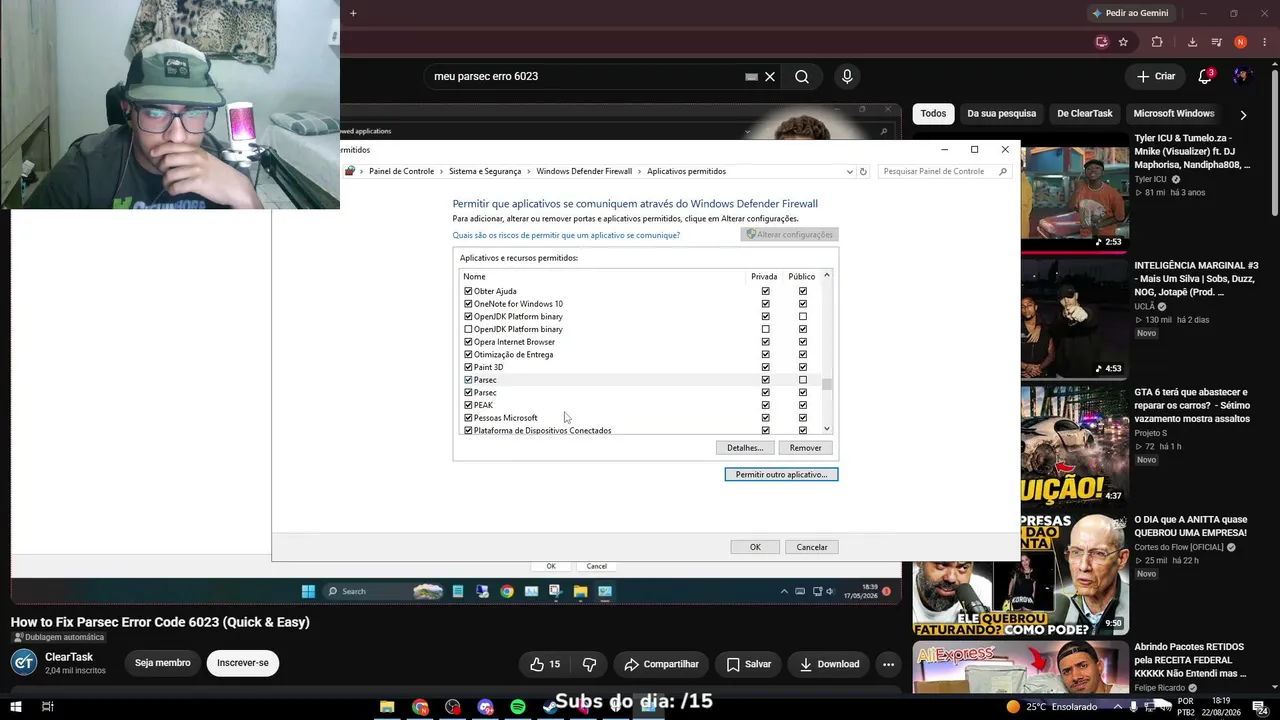
Task: Open risks of allowing an app link
Action: pyautogui.click(x=566, y=235)
